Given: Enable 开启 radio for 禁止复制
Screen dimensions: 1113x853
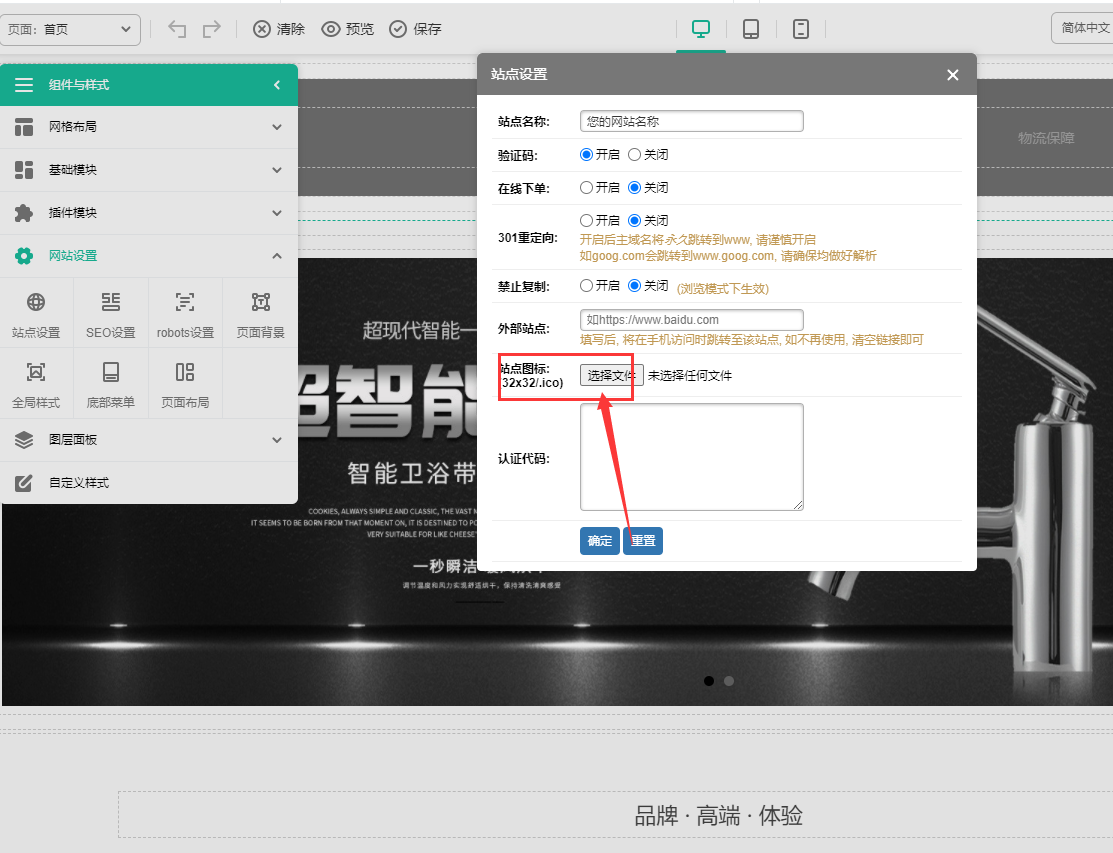Looking at the screenshot, I should (x=587, y=285).
